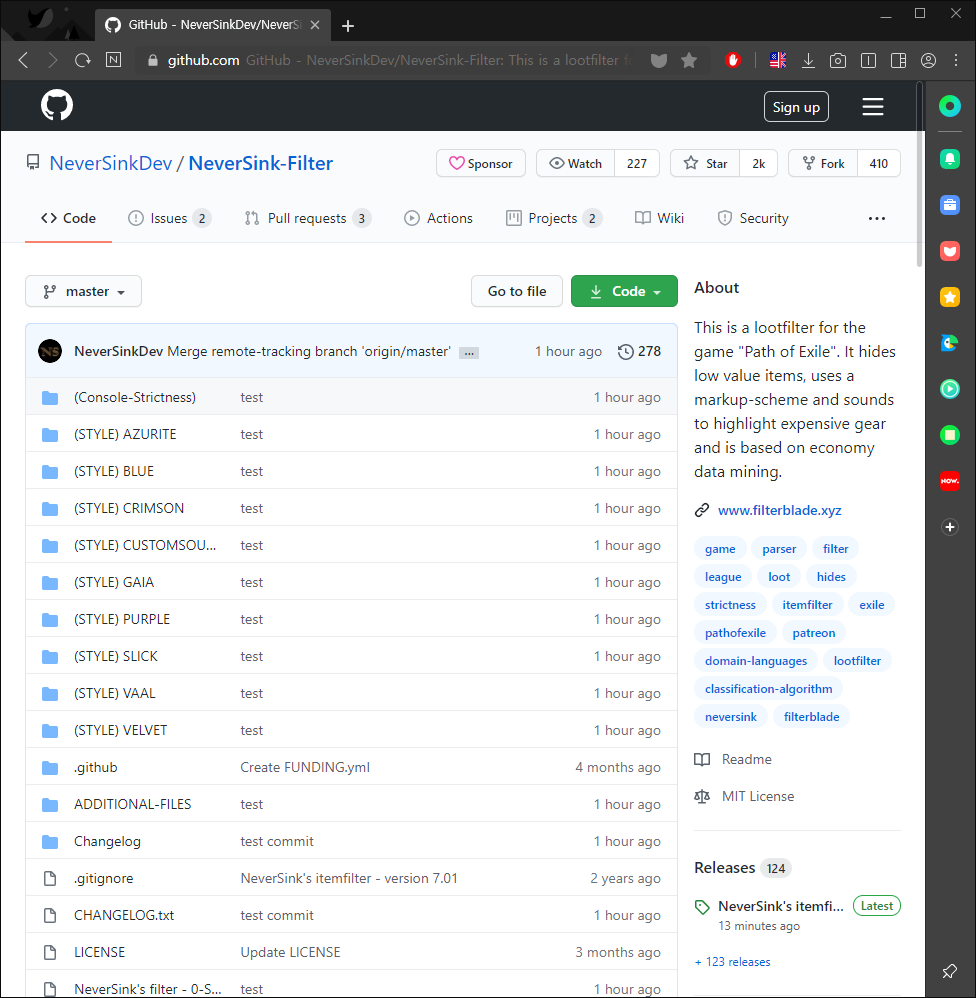Expand the master branch dropdown

click(83, 292)
